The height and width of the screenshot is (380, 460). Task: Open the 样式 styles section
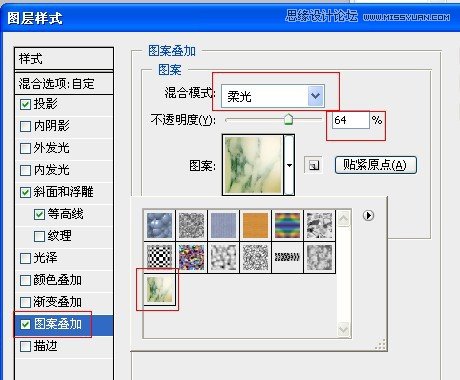point(64,59)
